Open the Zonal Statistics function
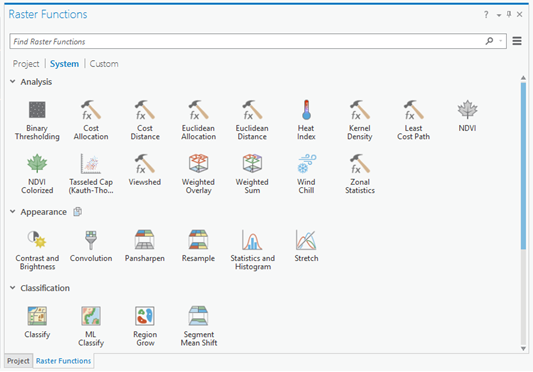 (360, 174)
